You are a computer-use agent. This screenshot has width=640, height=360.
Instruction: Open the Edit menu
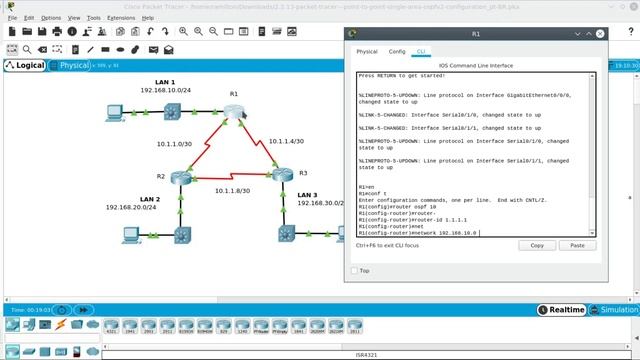[x=29, y=18]
